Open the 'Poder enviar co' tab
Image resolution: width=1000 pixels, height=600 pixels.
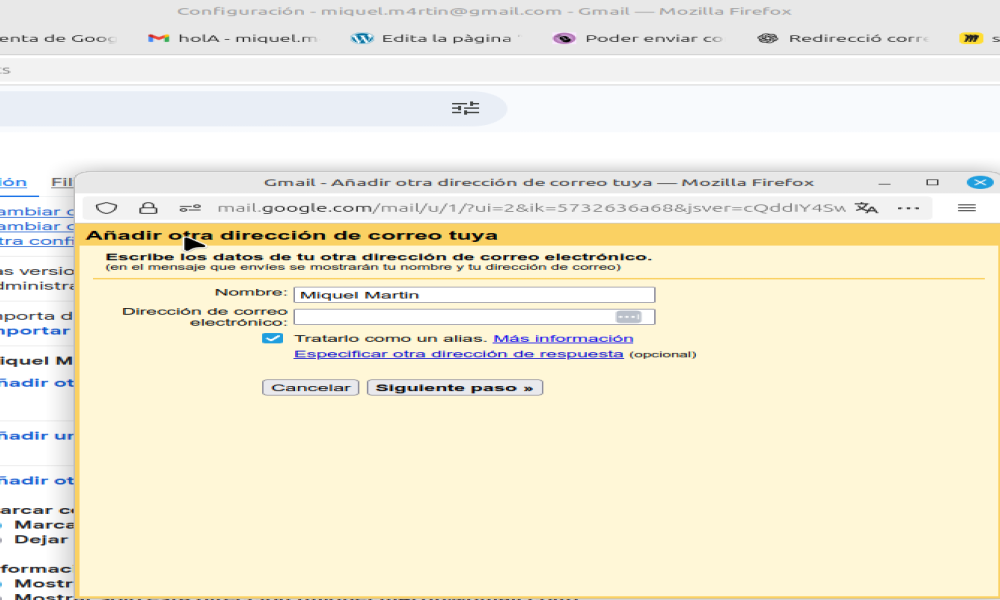click(640, 39)
